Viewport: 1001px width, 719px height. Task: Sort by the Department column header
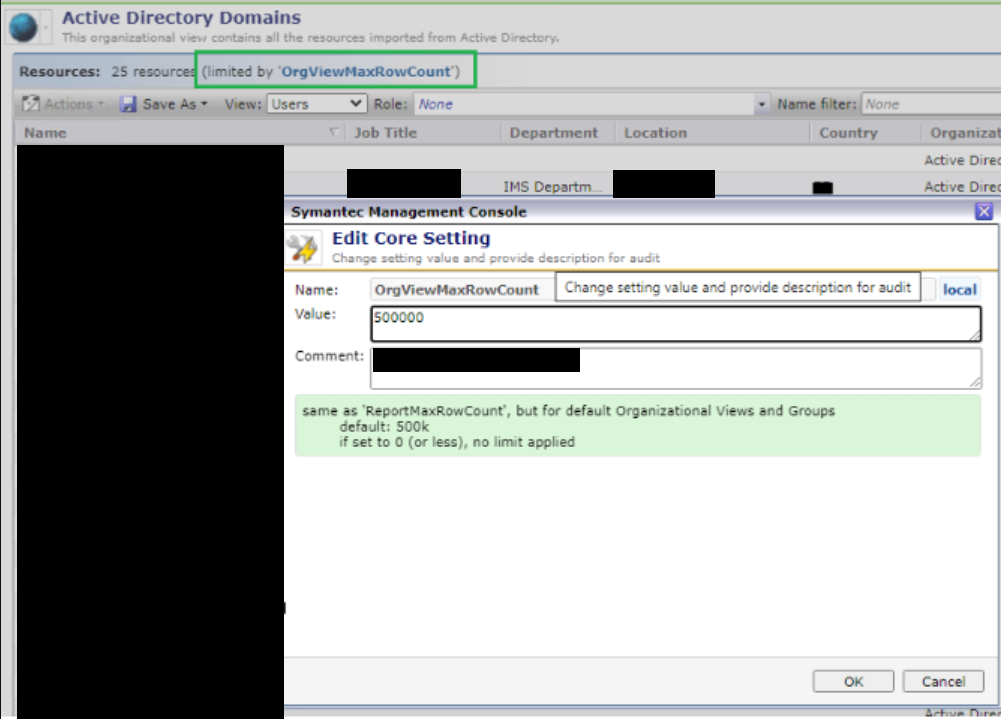(553, 133)
